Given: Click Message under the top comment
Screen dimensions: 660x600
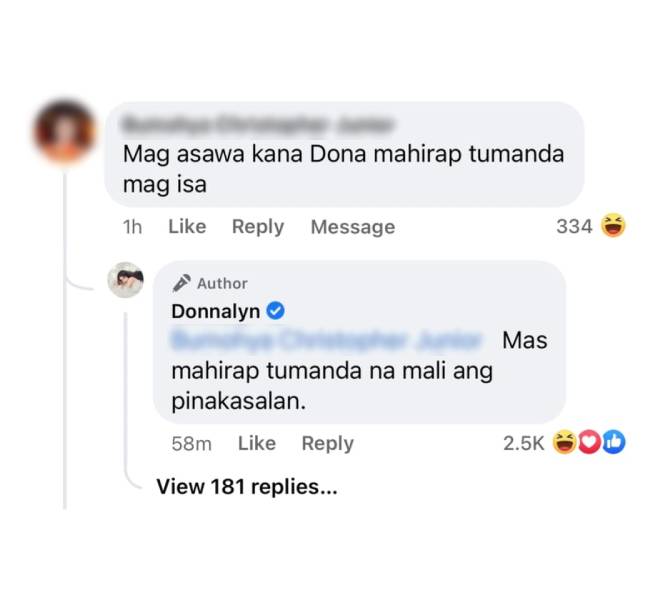Looking at the screenshot, I should click(x=353, y=227).
